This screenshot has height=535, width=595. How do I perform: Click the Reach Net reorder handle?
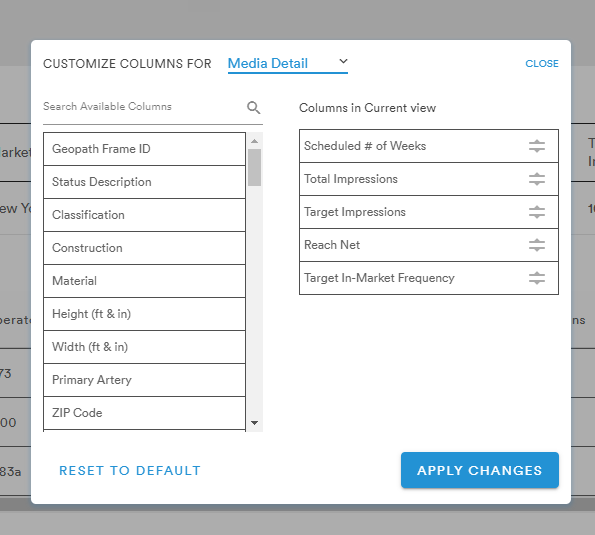[x=537, y=245]
